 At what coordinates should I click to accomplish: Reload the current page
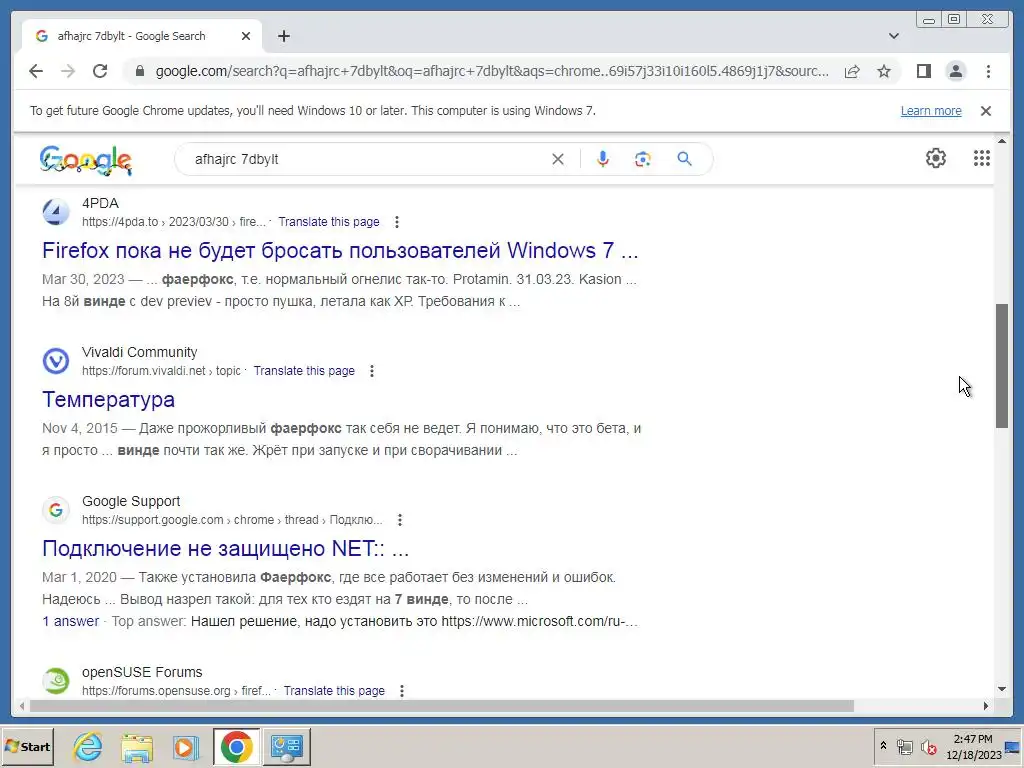[100, 71]
